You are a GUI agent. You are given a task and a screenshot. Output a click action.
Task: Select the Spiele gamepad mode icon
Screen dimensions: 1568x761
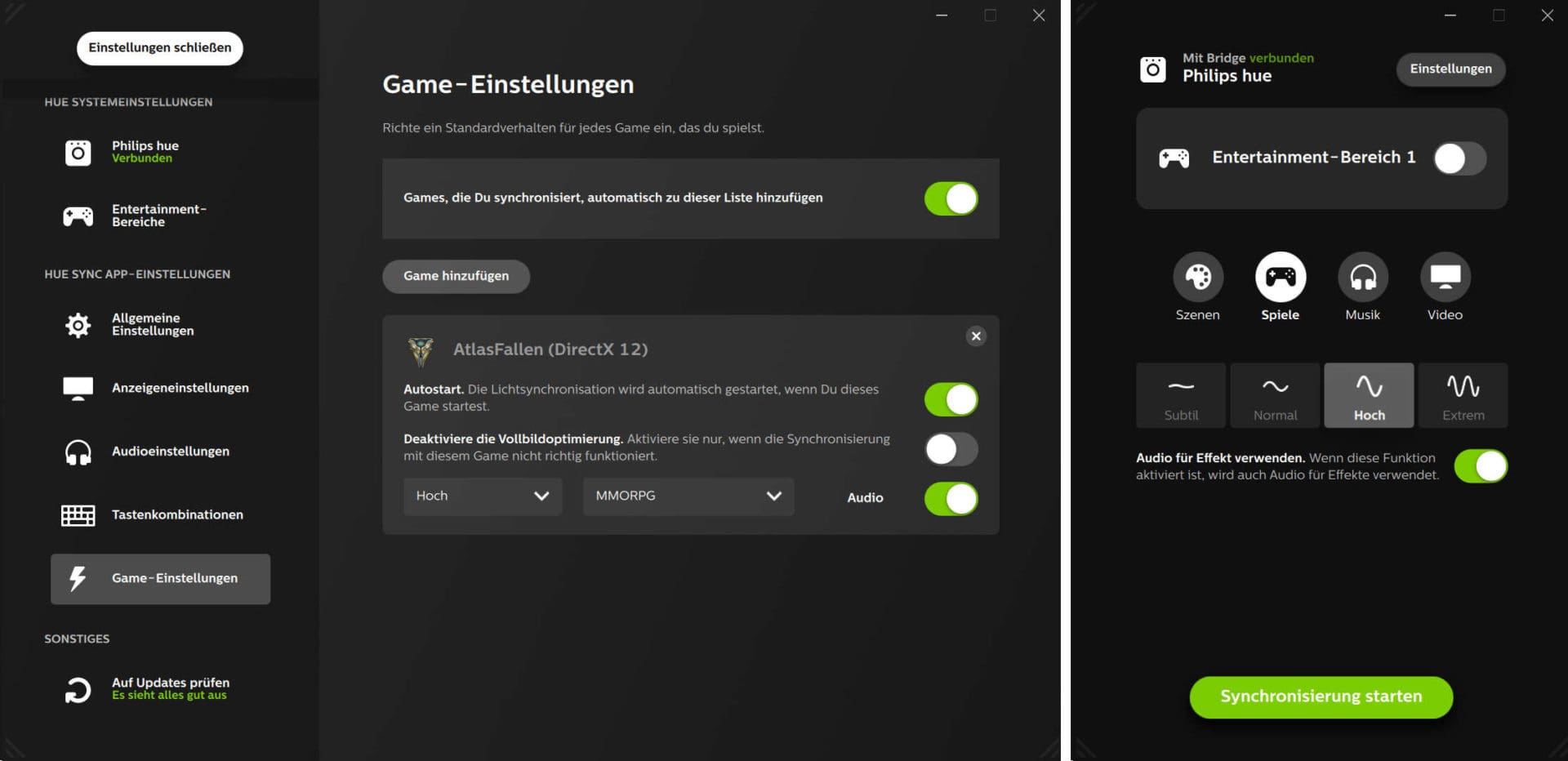point(1280,278)
